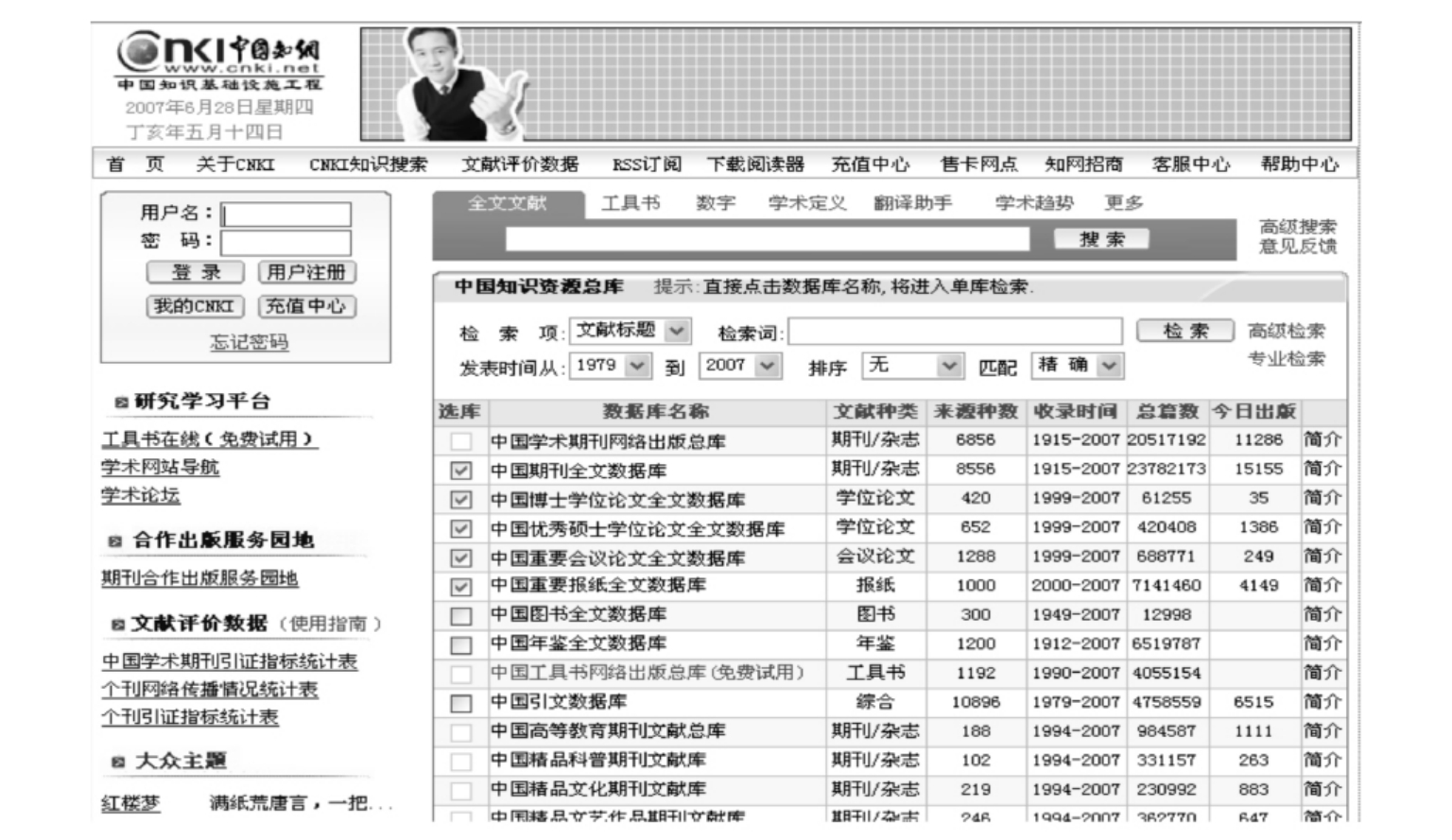Open the 更多 tab
The width and height of the screenshot is (1452, 840).
tap(1124, 203)
